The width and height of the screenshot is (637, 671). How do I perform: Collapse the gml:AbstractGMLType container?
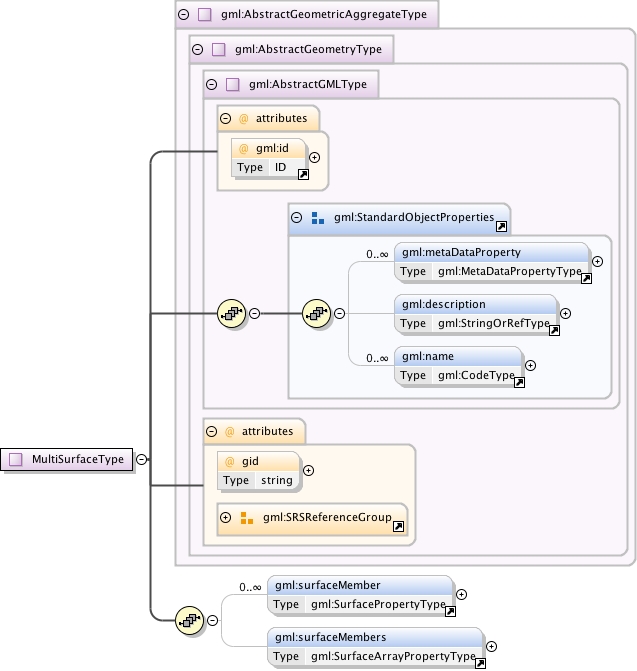click(x=211, y=84)
